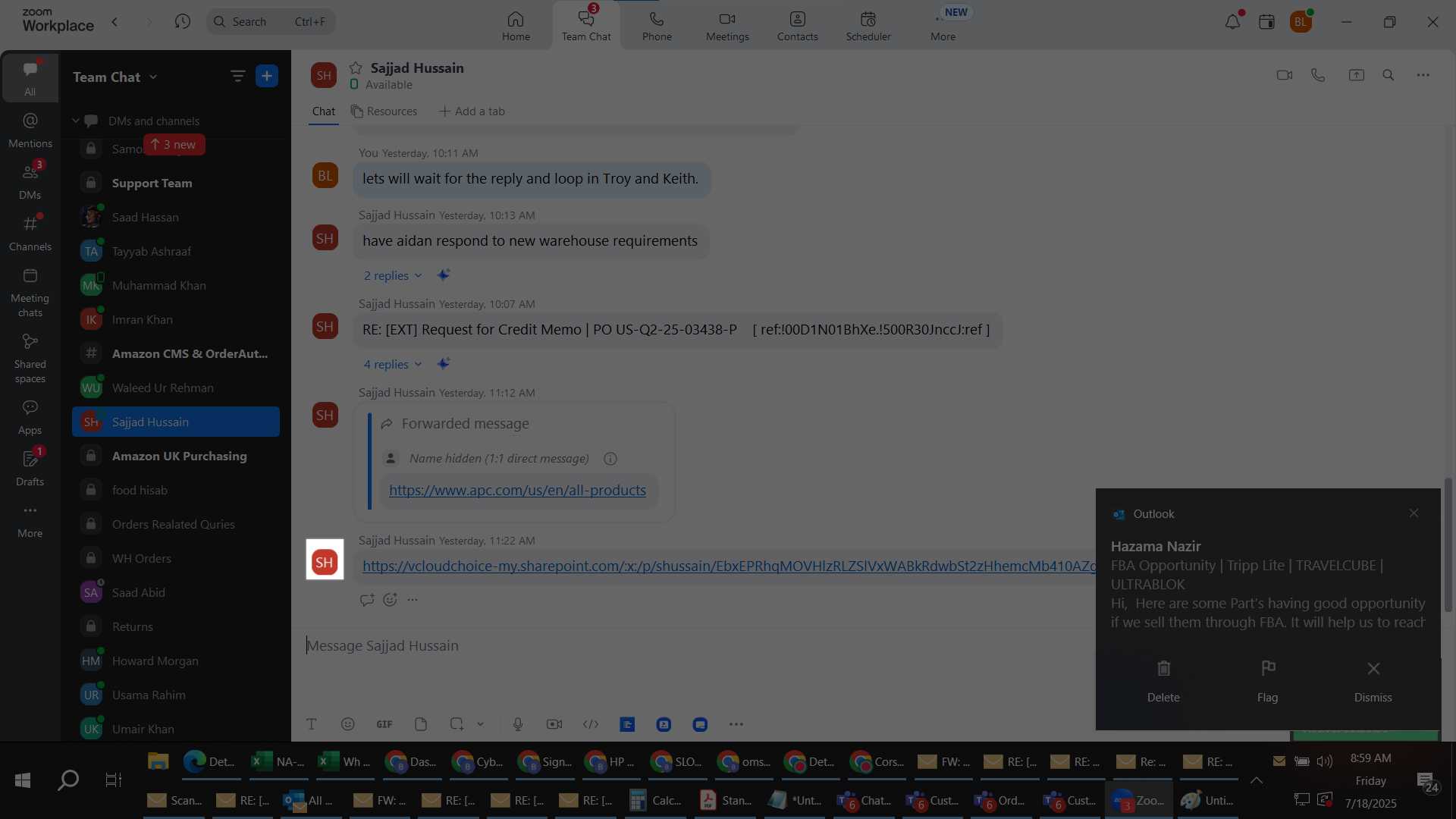1456x819 pixels.
Task: Open the More tab in top navigation
Action: pos(943,26)
